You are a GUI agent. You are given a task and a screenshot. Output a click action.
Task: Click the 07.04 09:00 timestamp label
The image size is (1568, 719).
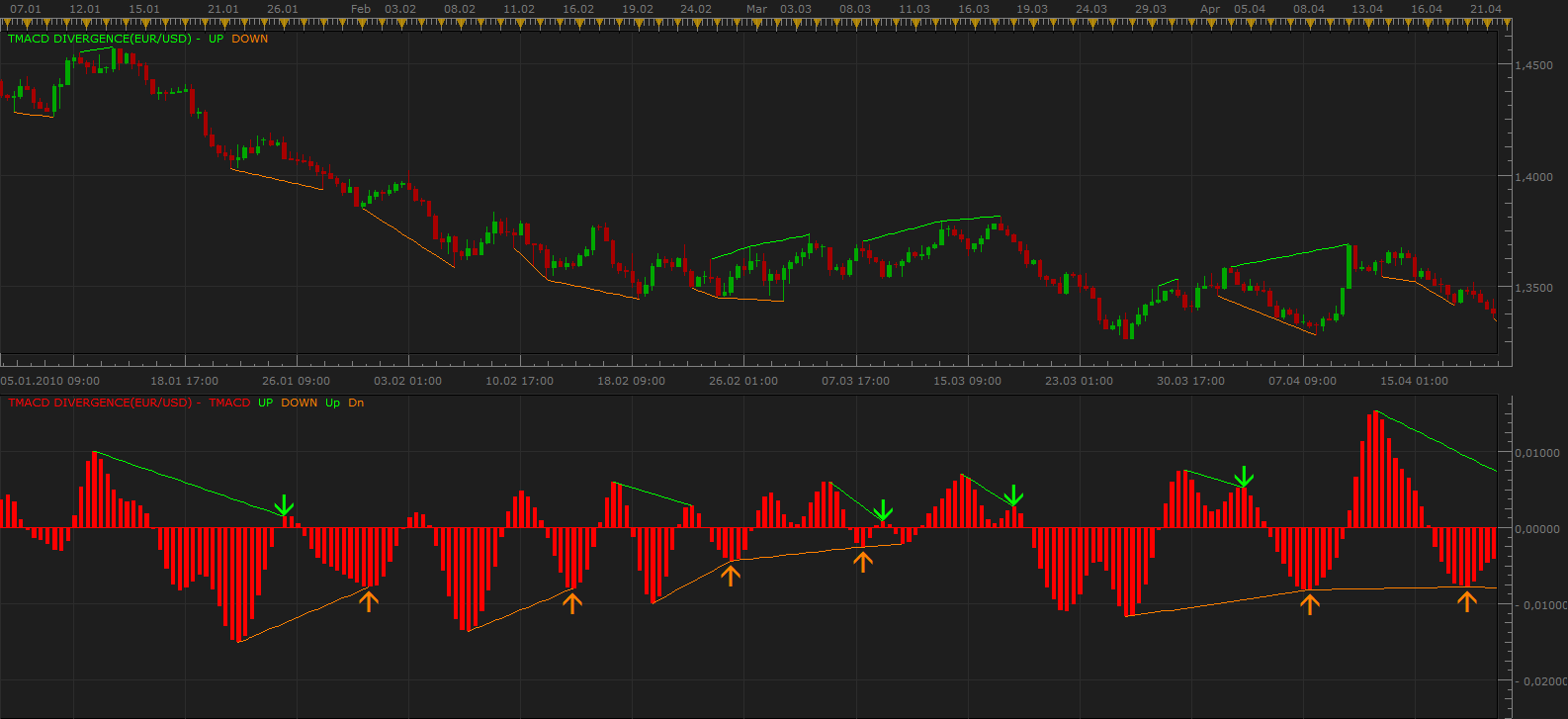coord(1302,381)
